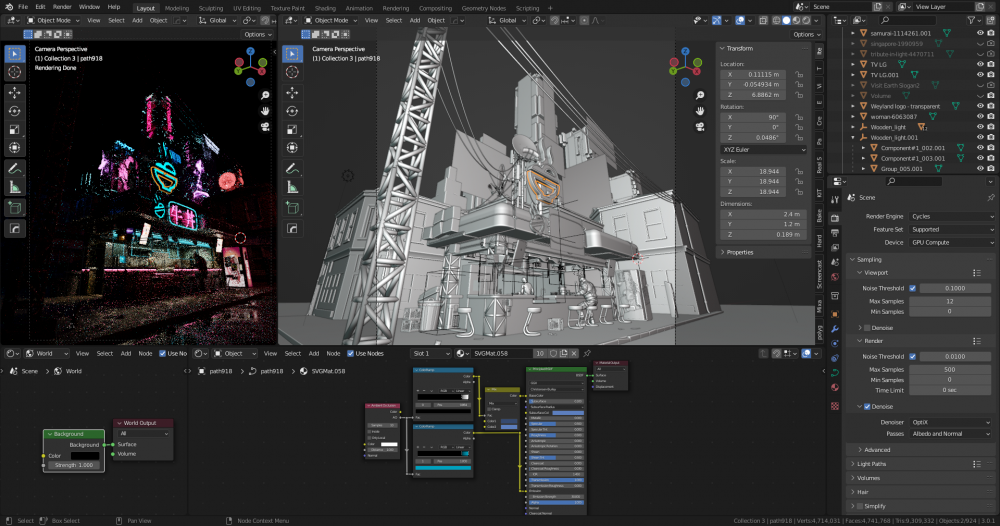Open the Texture properties tab
Screen dimensions: 1000x526
point(835,406)
